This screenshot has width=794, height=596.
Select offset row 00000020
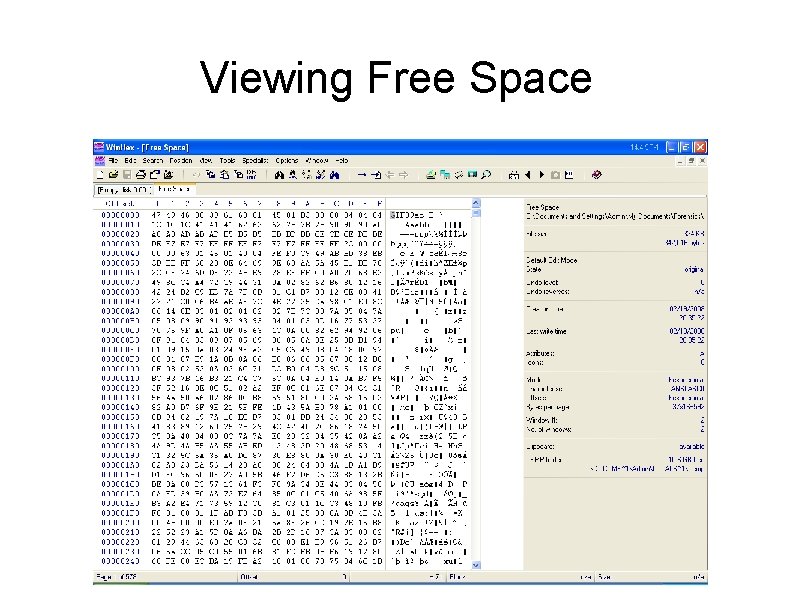click(121, 234)
